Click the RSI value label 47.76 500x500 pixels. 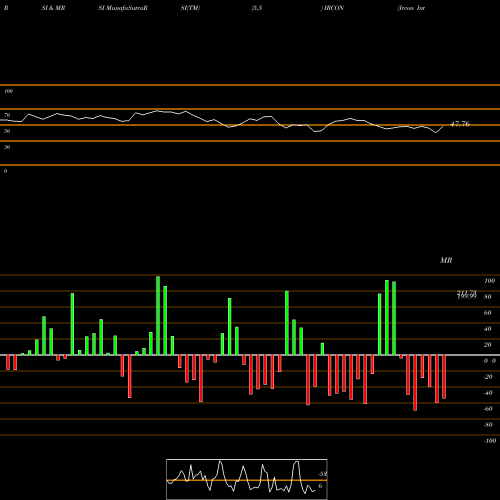[x=460, y=124]
